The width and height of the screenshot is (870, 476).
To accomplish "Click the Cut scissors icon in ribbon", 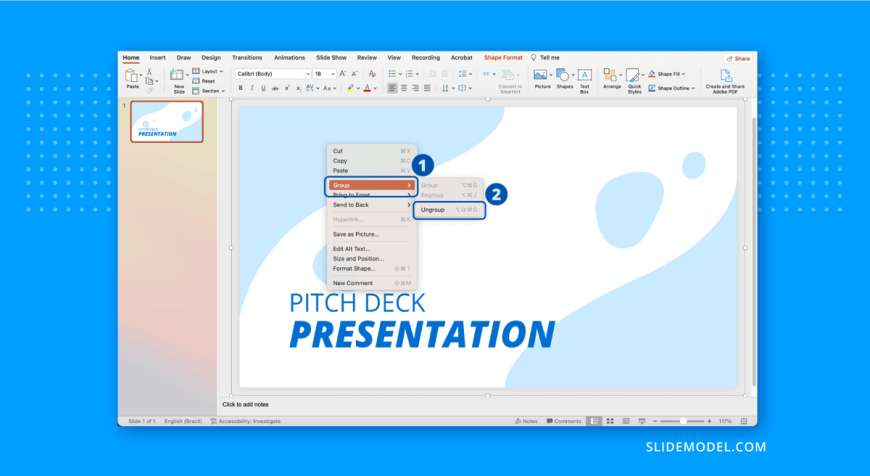I will [x=149, y=72].
